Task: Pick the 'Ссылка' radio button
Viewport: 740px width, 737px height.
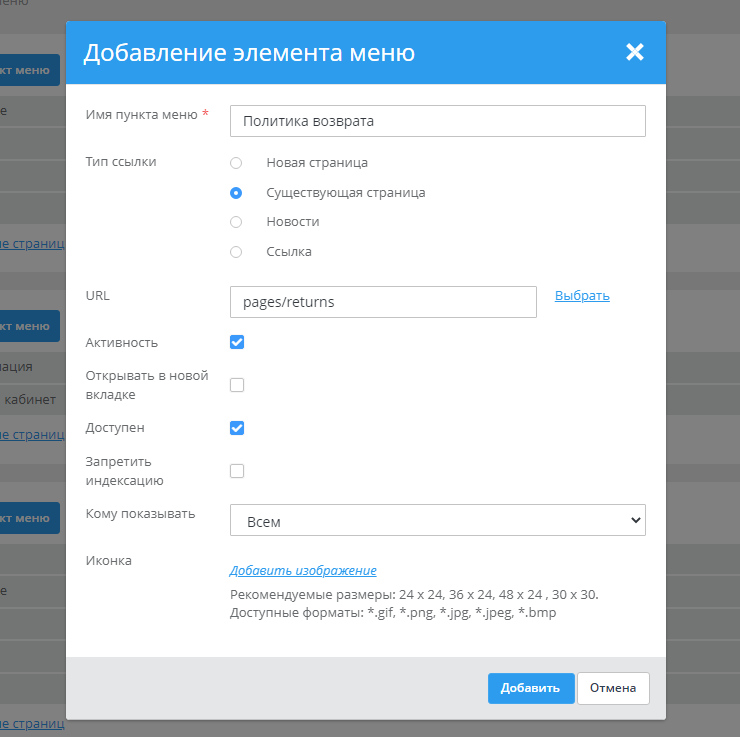Action: 236,252
